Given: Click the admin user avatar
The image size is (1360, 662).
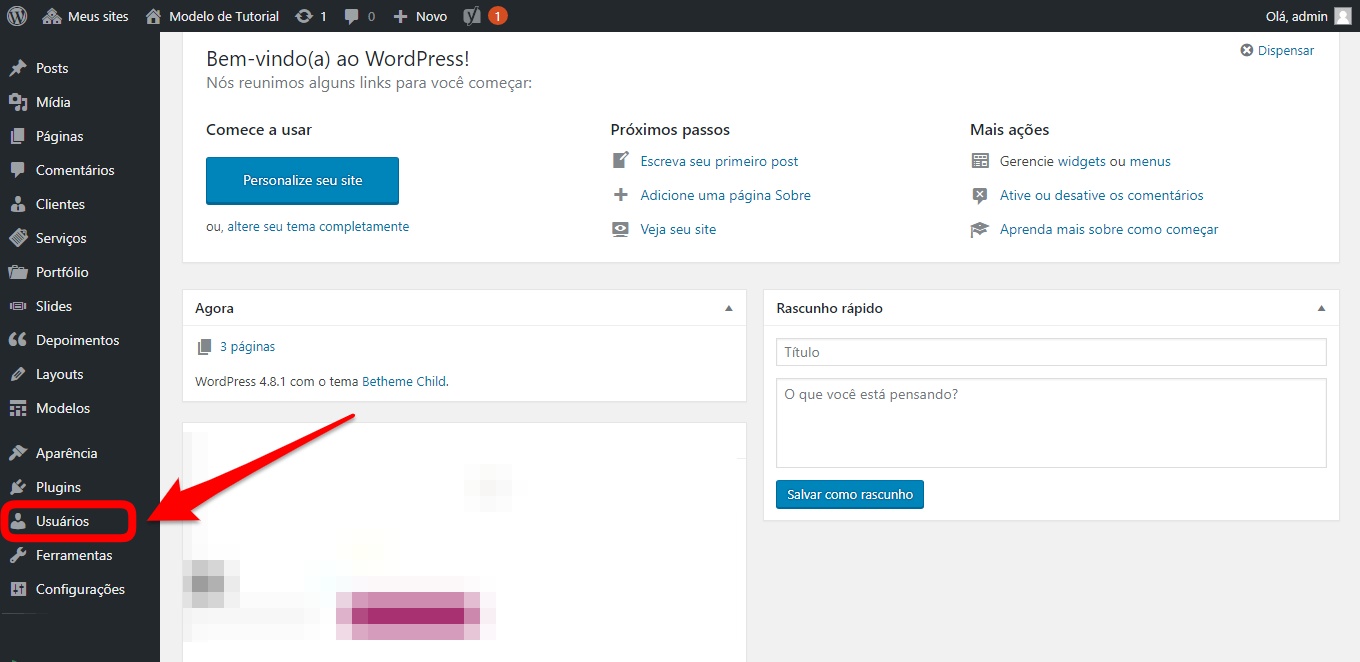Looking at the screenshot, I should tap(1342, 16).
